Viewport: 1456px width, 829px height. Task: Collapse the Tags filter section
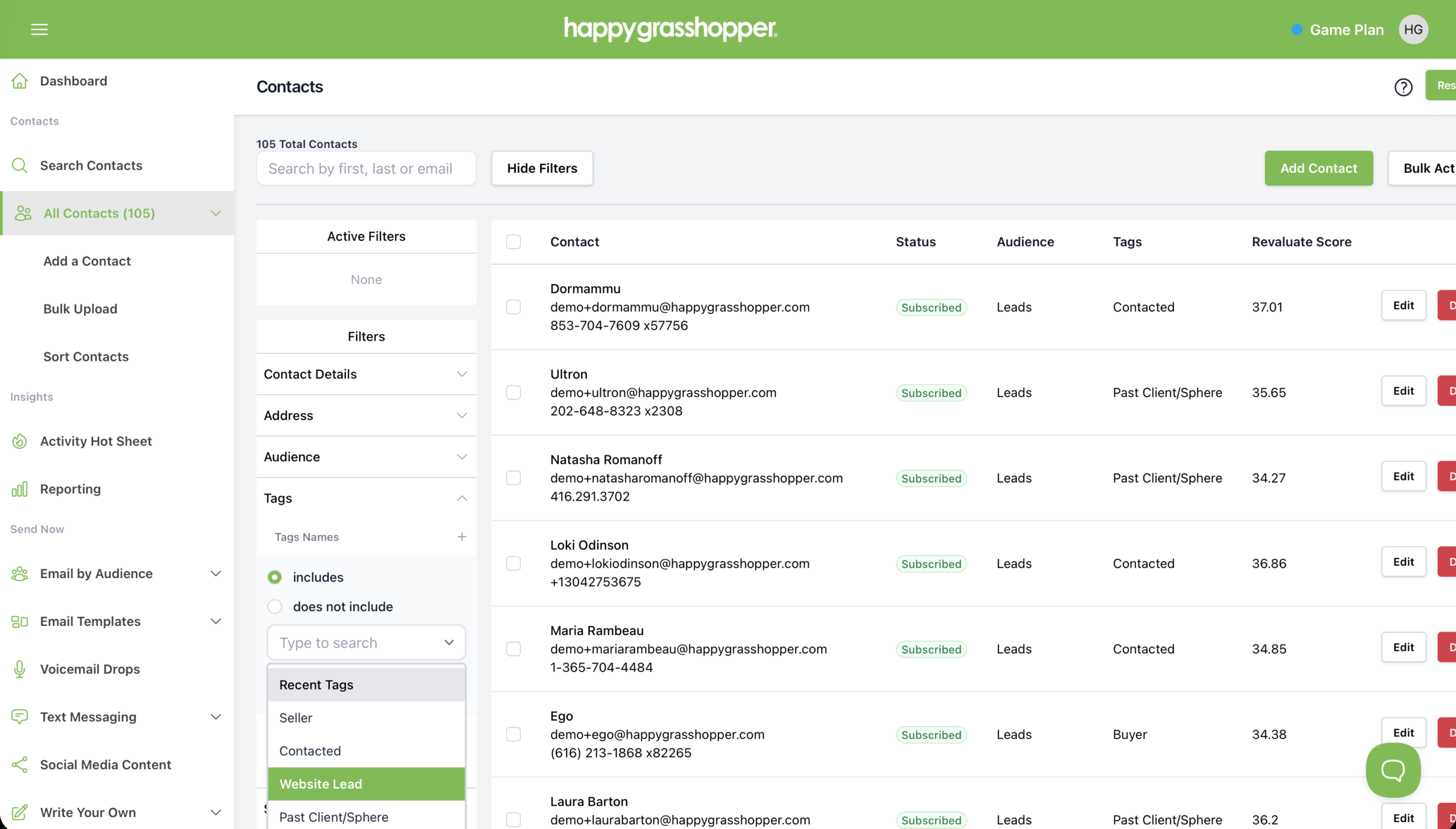(461, 498)
